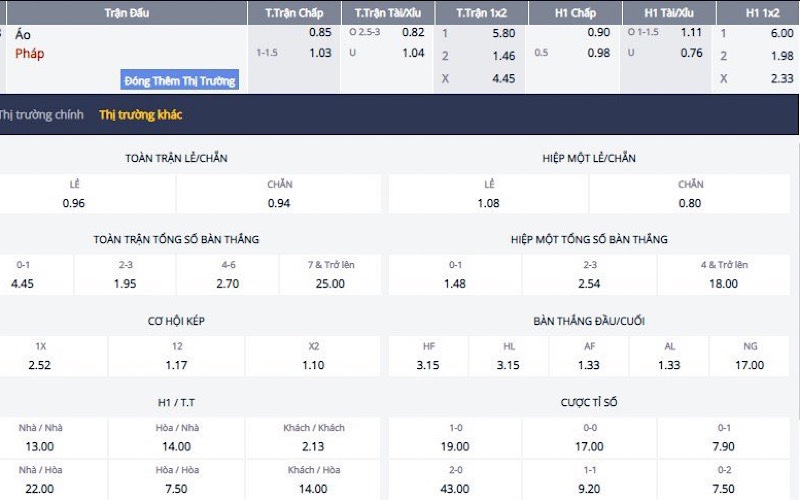Choose the HF first goal option
Image resolution: width=800 pixels, height=500 pixels.
[428, 365]
